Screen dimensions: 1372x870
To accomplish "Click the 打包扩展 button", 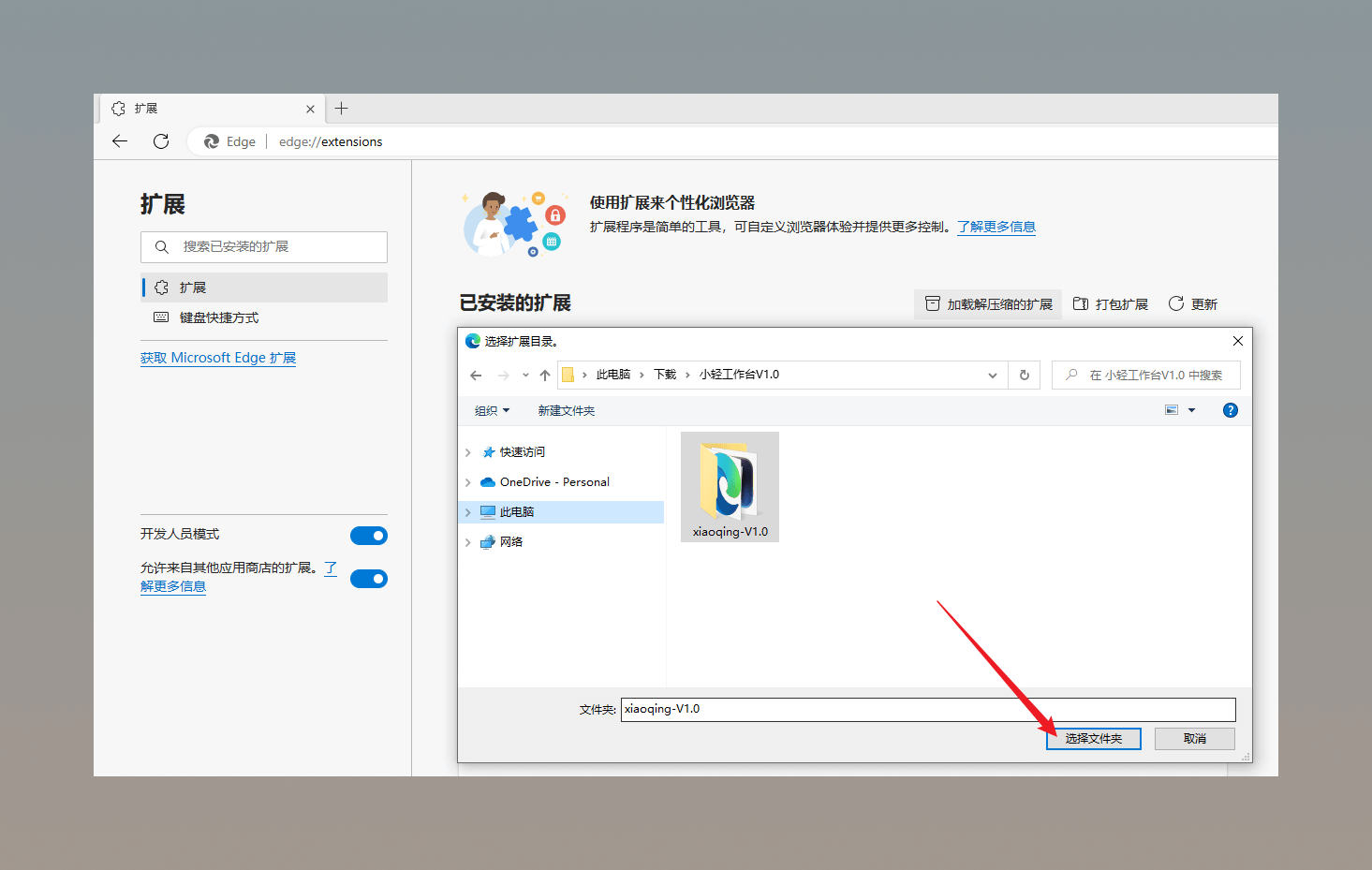I will click(1111, 304).
